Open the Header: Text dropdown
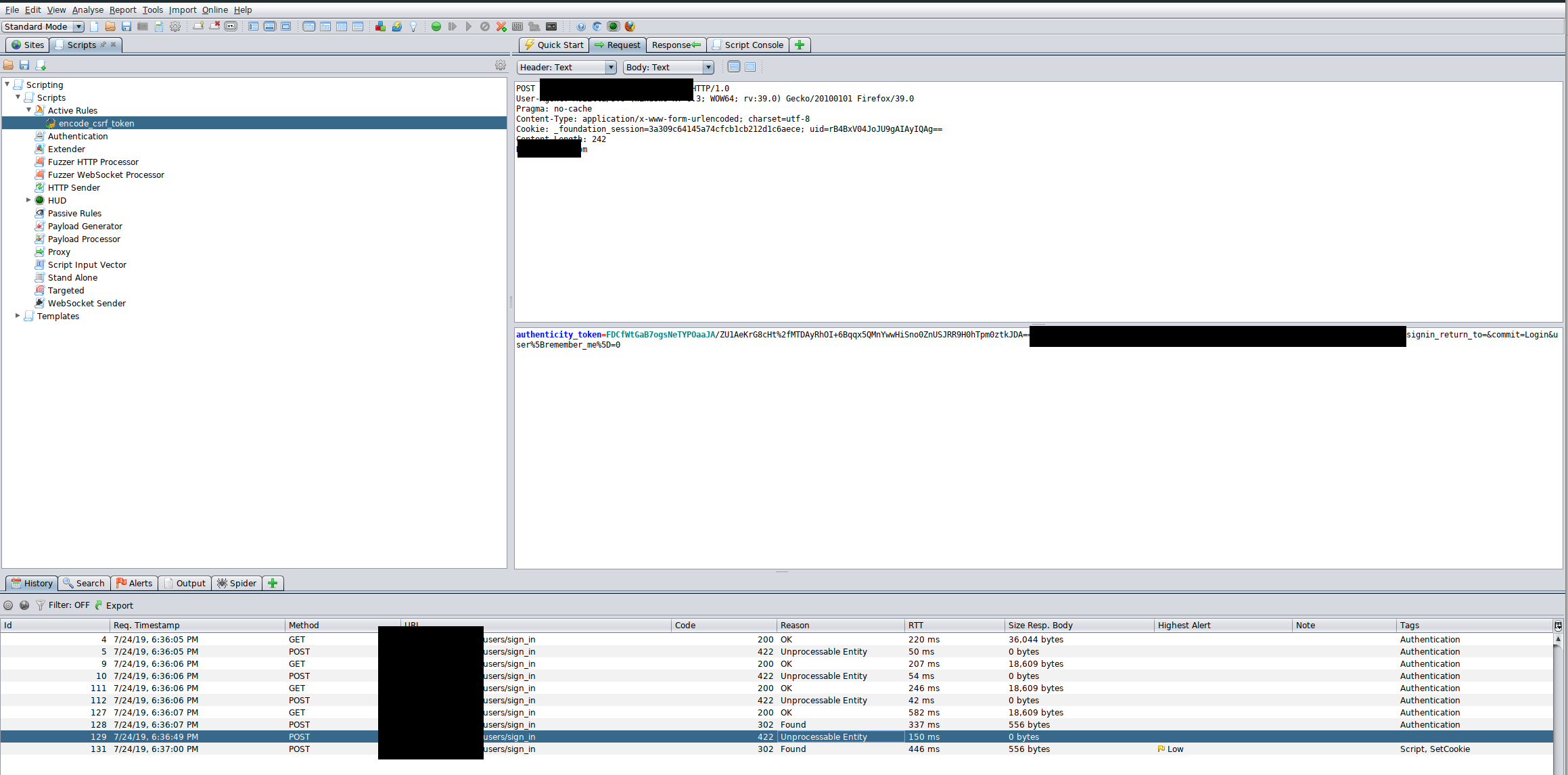 coord(566,67)
